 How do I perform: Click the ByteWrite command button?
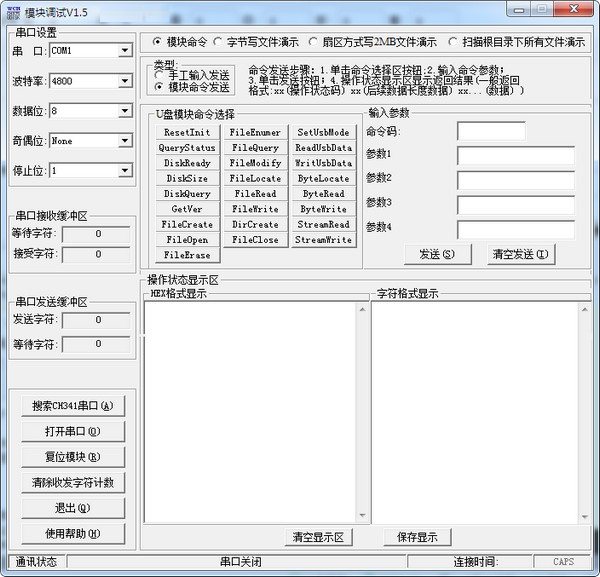click(x=324, y=209)
